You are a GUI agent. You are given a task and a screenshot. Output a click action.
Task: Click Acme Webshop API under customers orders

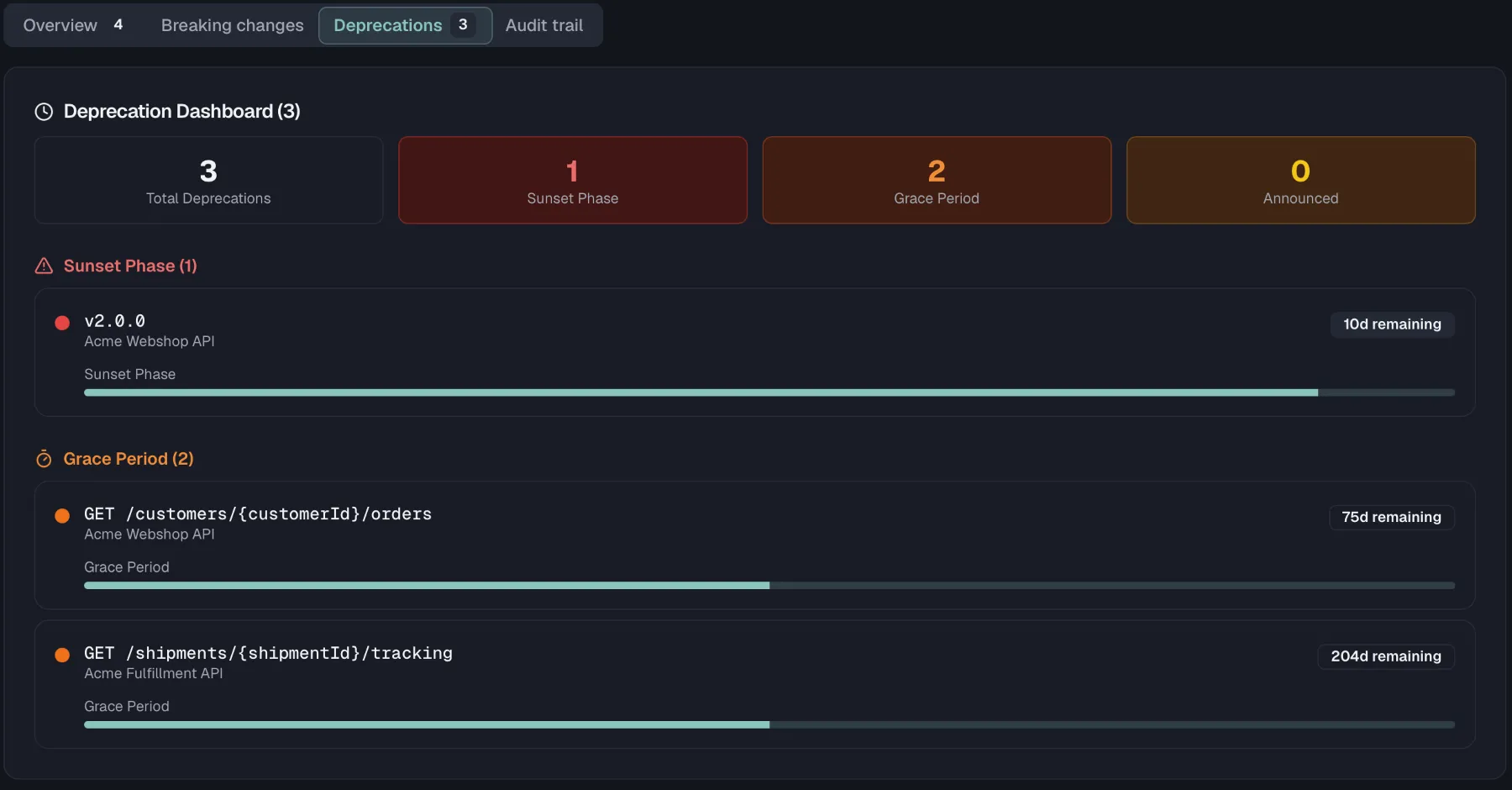pyautogui.click(x=150, y=535)
